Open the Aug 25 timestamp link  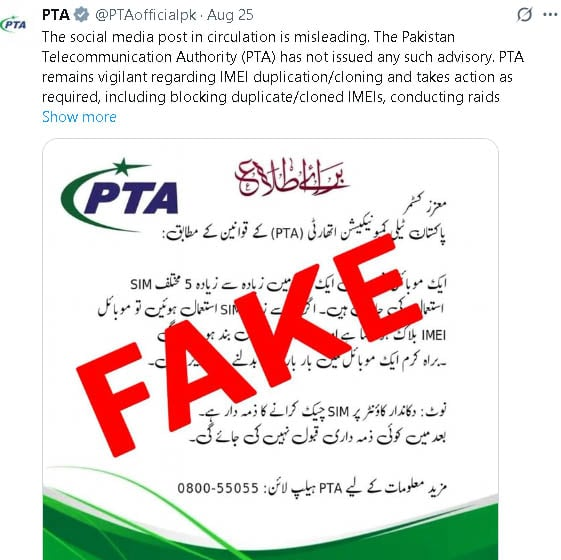(x=230, y=15)
